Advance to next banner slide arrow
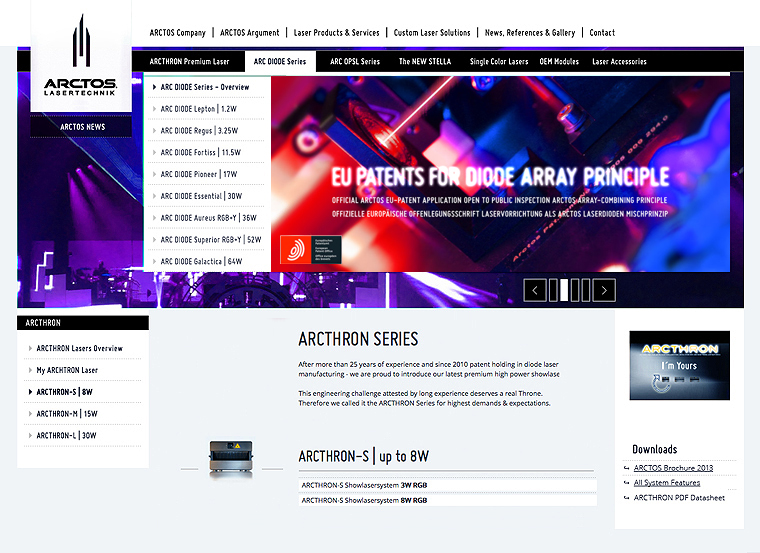 pyautogui.click(x=604, y=290)
